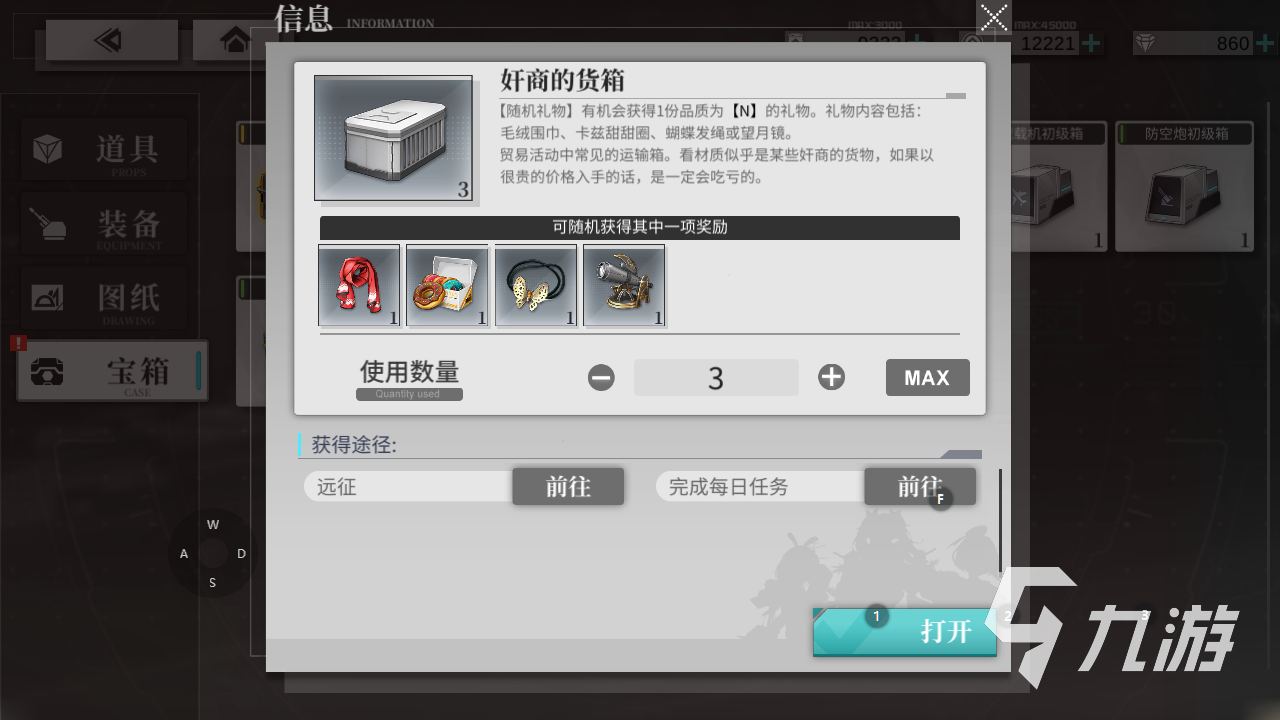The width and height of the screenshot is (1280, 720).
Task: Decrease use quantity with minus icon
Action: click(601, 378)
